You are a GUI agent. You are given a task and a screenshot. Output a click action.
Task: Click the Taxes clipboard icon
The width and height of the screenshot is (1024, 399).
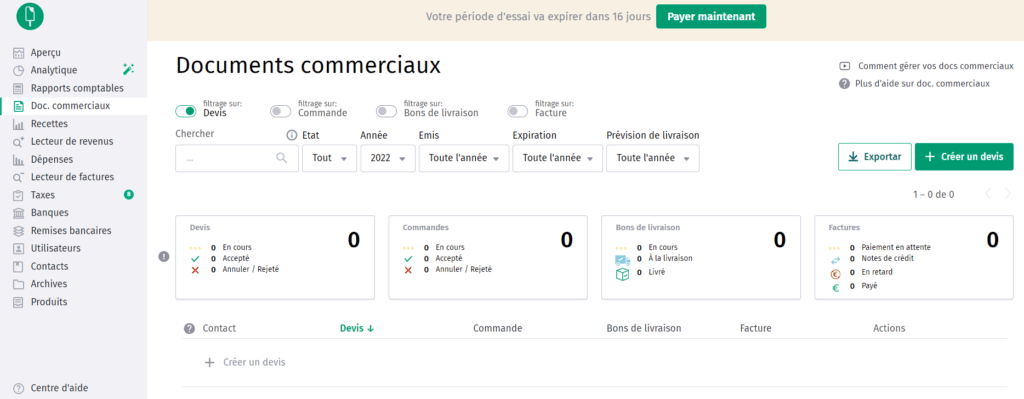pos(18,195)
